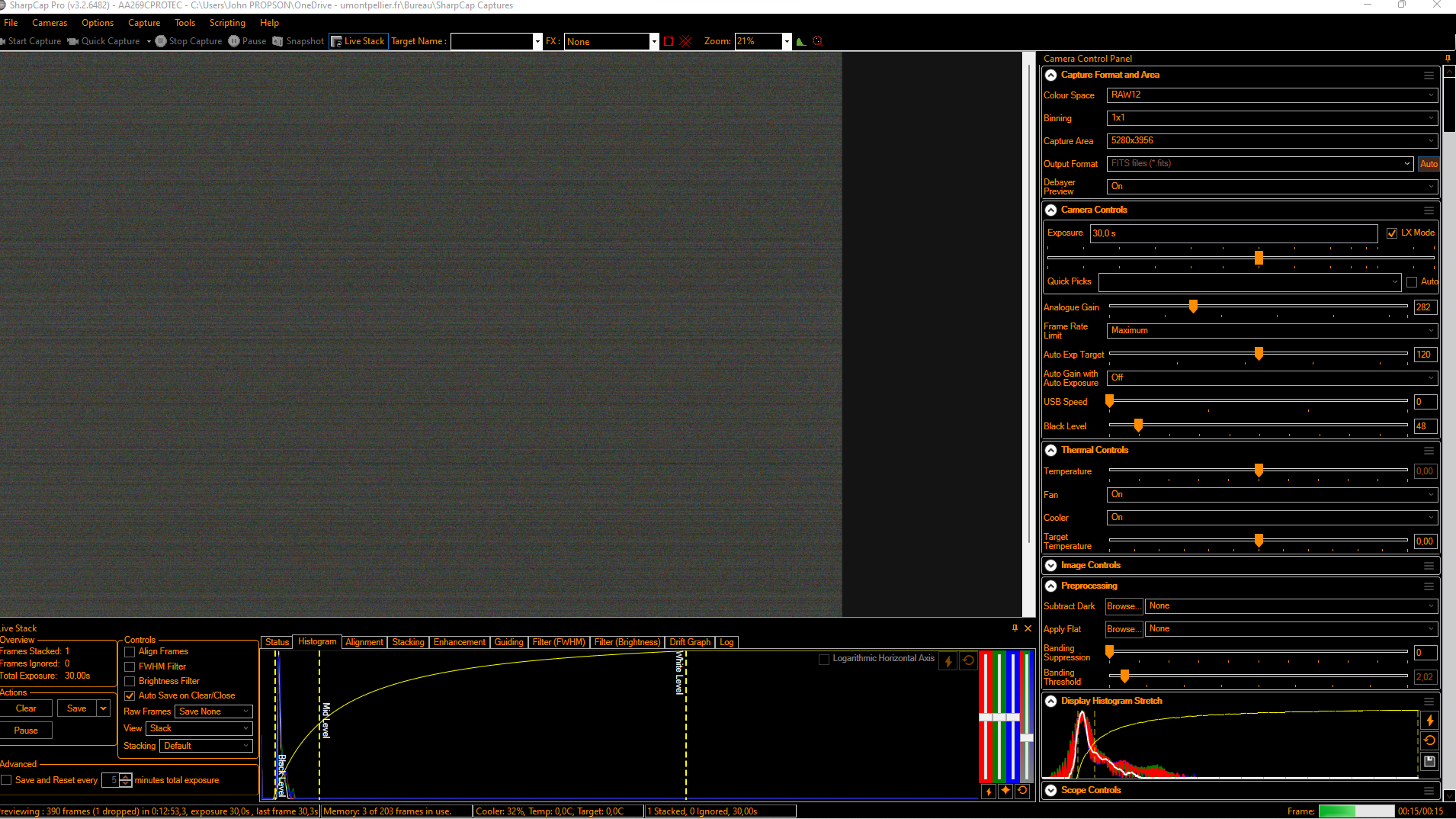Enable the Brightness Filter checkbox
Screen dimensions: 1456x819
pos(130,682)
